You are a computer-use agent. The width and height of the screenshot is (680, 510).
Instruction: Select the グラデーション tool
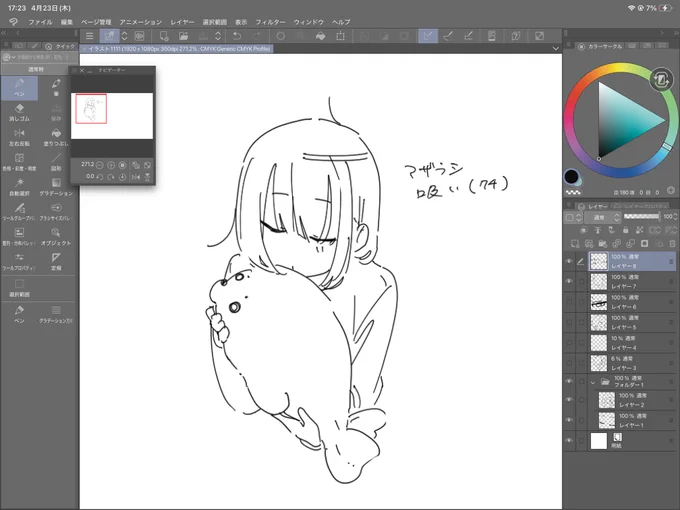tap(56, 187)
